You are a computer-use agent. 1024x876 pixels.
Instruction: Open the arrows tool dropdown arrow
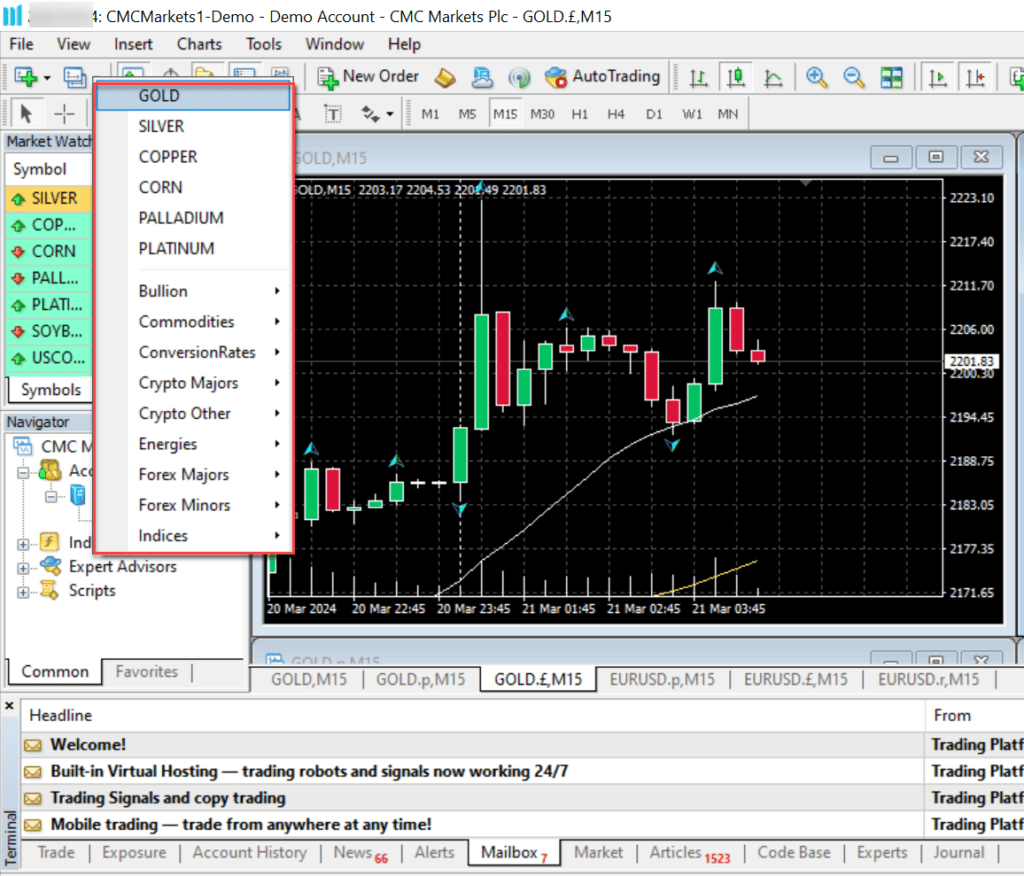click(x=390, y=114)
